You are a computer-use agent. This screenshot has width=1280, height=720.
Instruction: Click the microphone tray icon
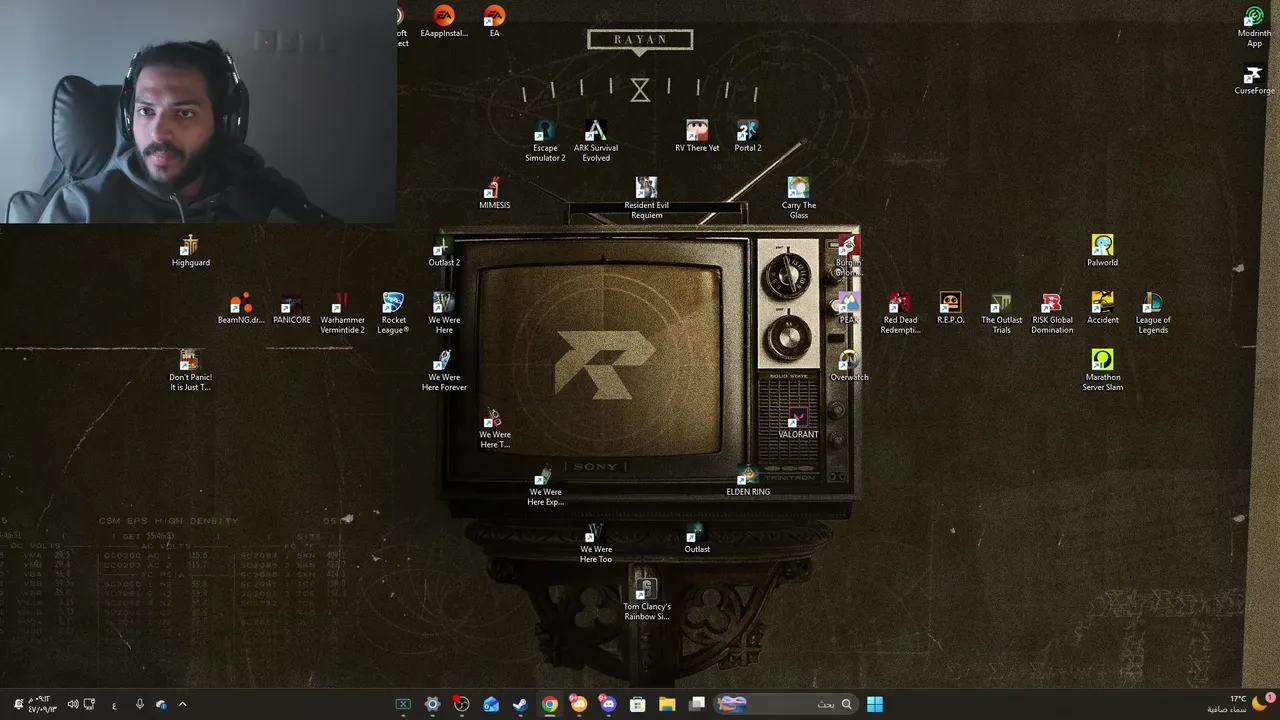click(x=139, y=704)
